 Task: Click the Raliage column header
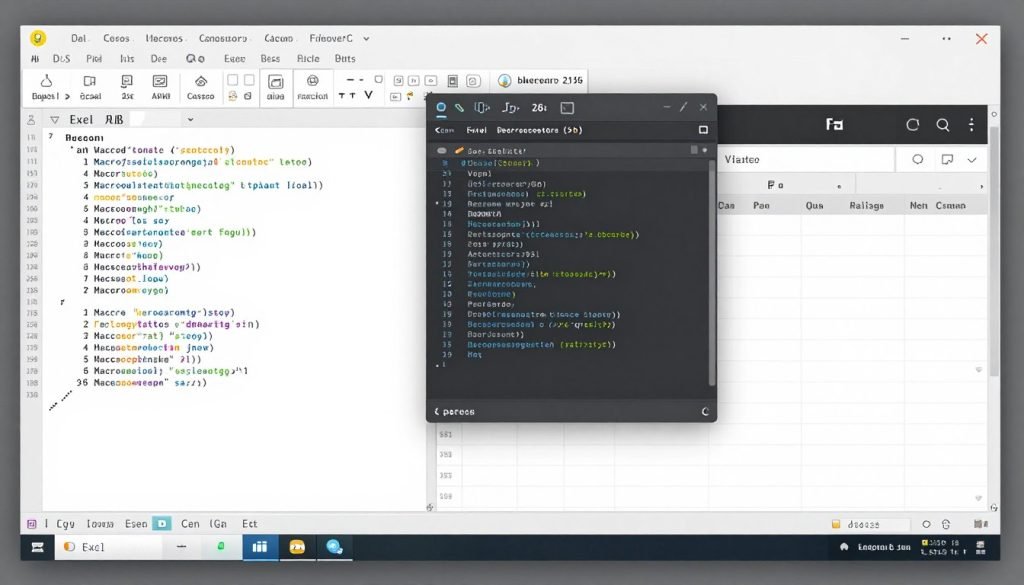pyautogui.click(x=866, y=205)
